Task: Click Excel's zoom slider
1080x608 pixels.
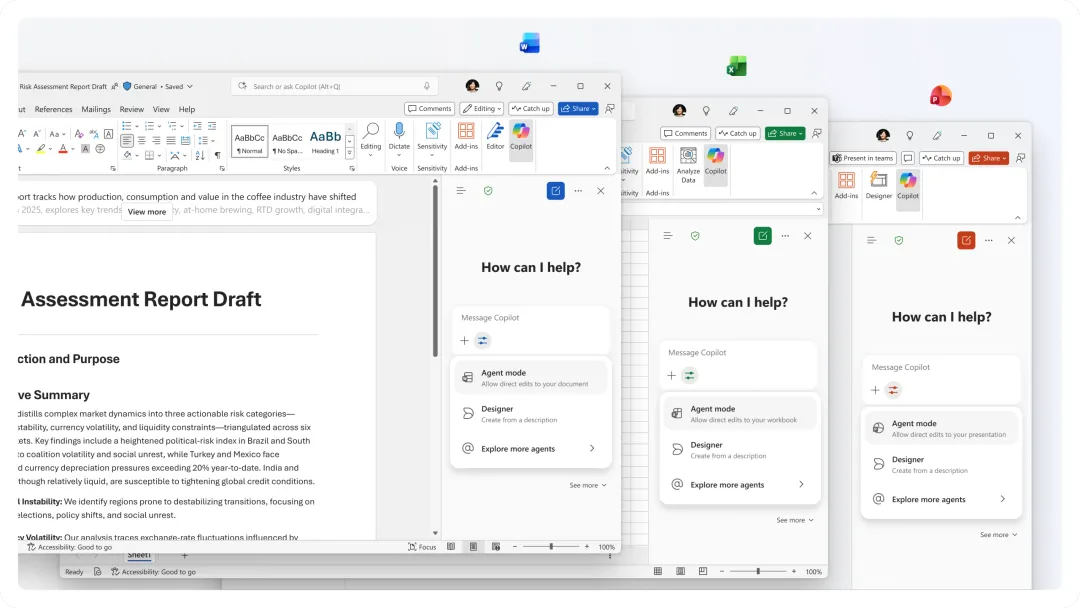Action: pos(758,572)
